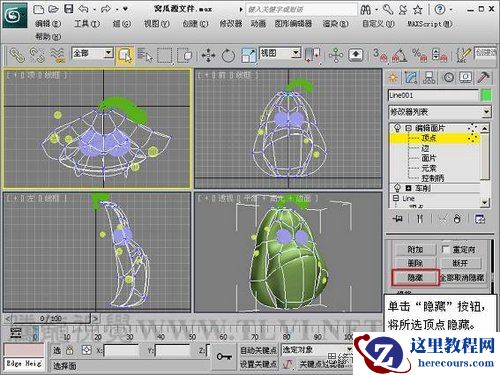Open the 修改器列表 modifier list dropdown
Viewport: 500px width, 375px height.
point(440,112)
